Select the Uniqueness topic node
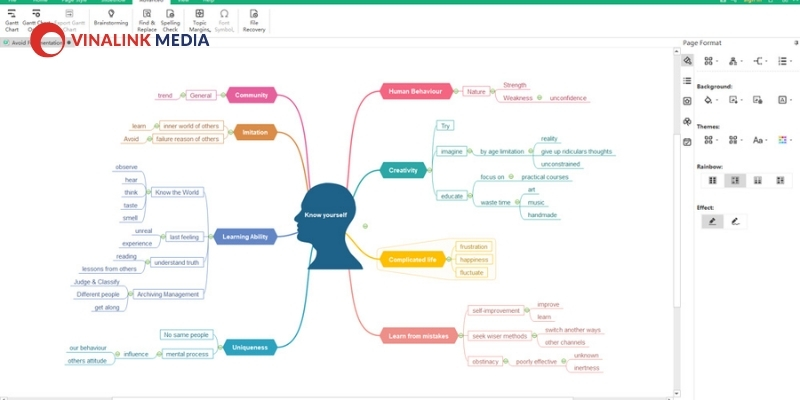The width and height of the screenshot is (800, 400). [x=250, y=347]
